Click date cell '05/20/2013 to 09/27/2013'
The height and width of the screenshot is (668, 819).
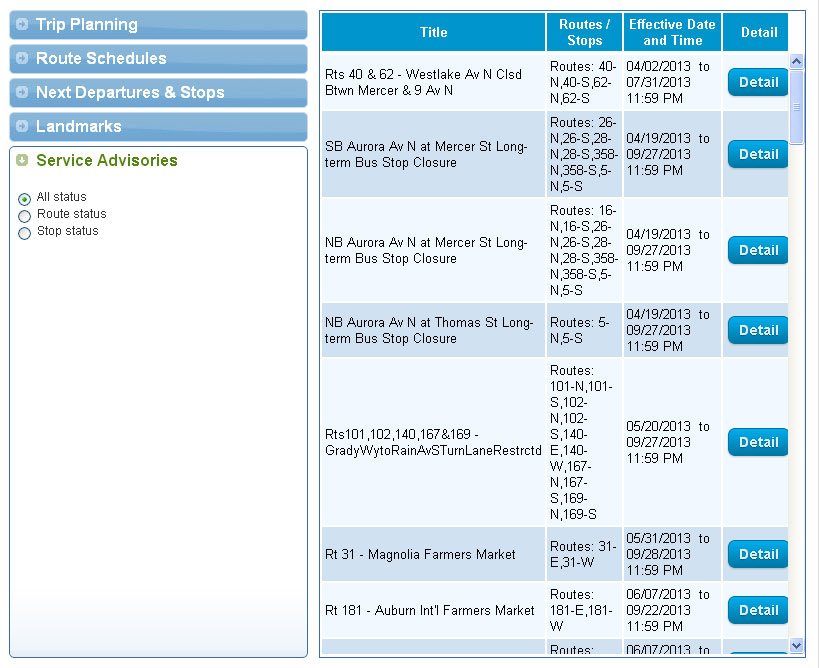672,442
